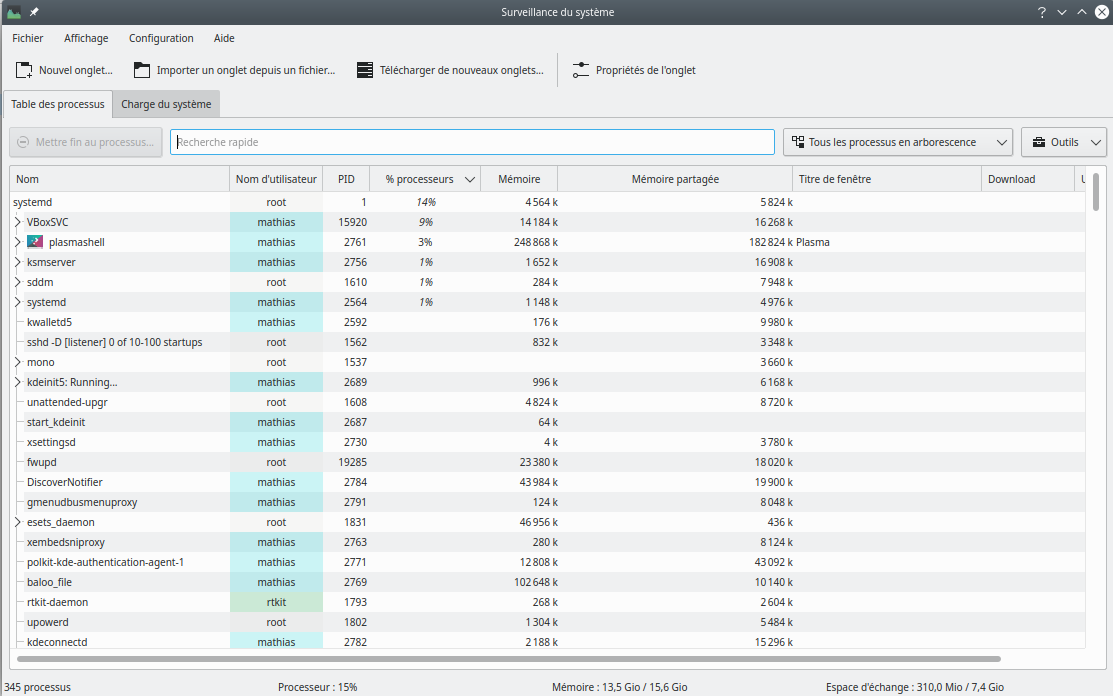Click the Outils toolbox icon
The height and width of the screenshot is (696, 1113).
(x=1039, y=142)
